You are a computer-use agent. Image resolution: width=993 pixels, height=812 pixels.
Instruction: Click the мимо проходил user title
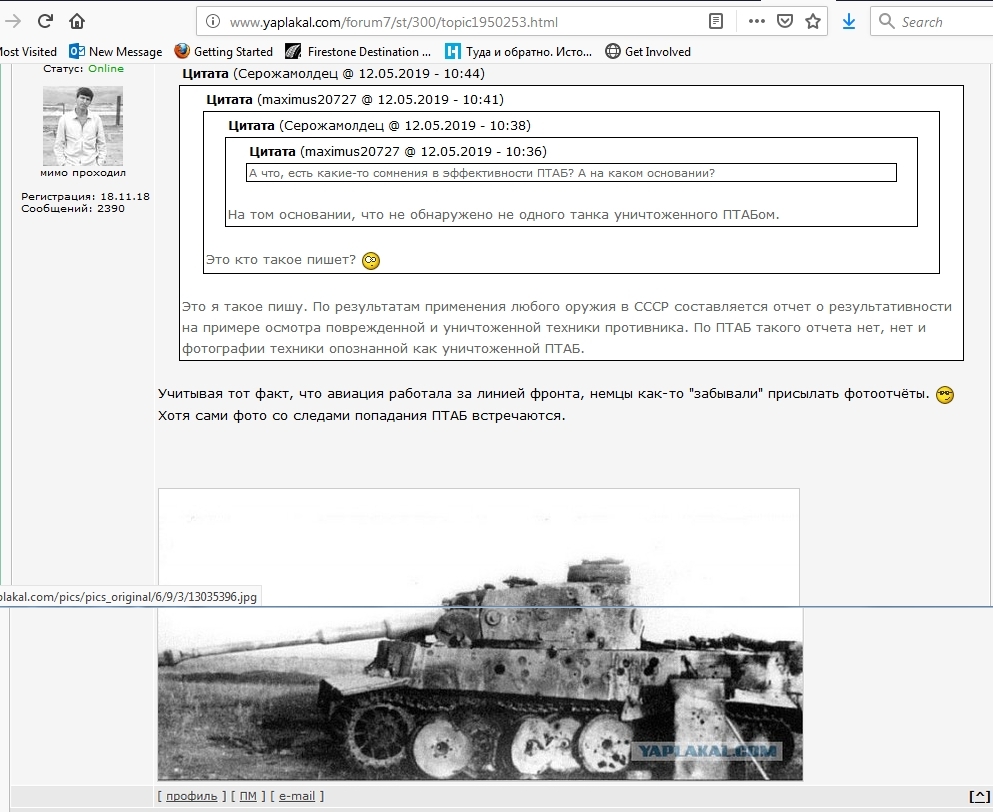[x=83, y=172]
